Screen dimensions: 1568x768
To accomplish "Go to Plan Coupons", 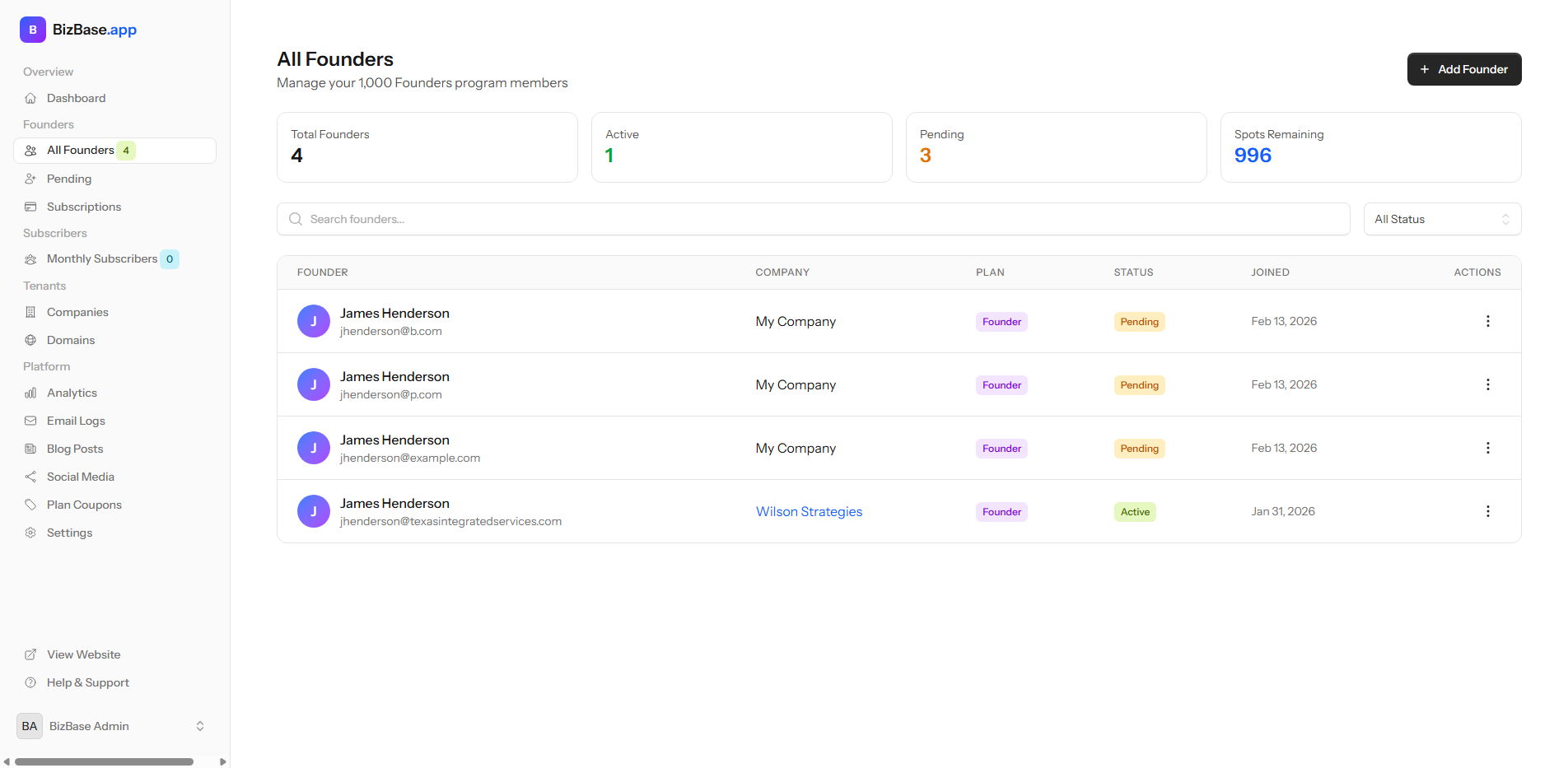I will (83, 505).
